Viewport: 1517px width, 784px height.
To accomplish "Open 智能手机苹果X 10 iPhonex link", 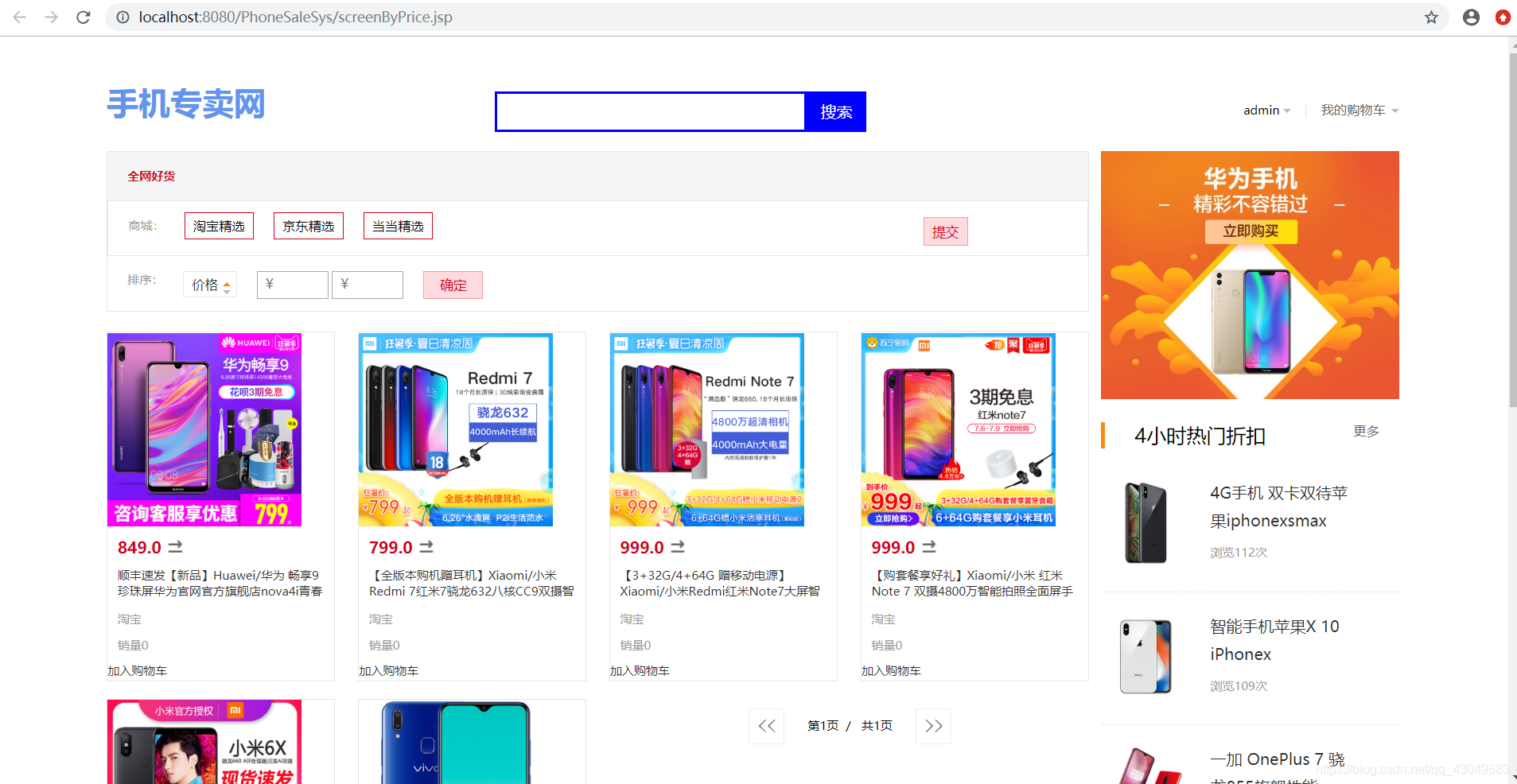I will [1274, 641].
